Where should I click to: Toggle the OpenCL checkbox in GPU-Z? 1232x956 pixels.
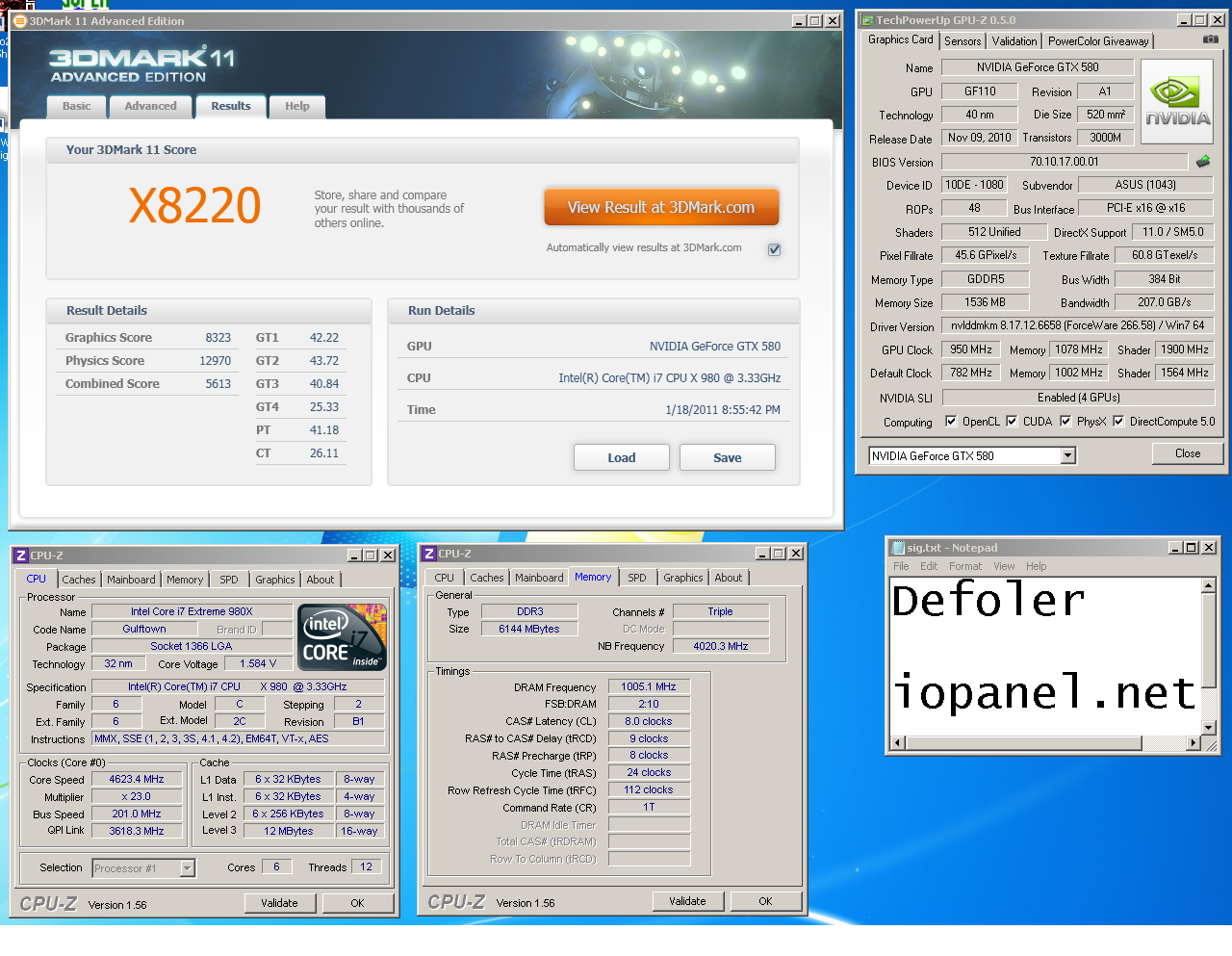pos(951,421)
